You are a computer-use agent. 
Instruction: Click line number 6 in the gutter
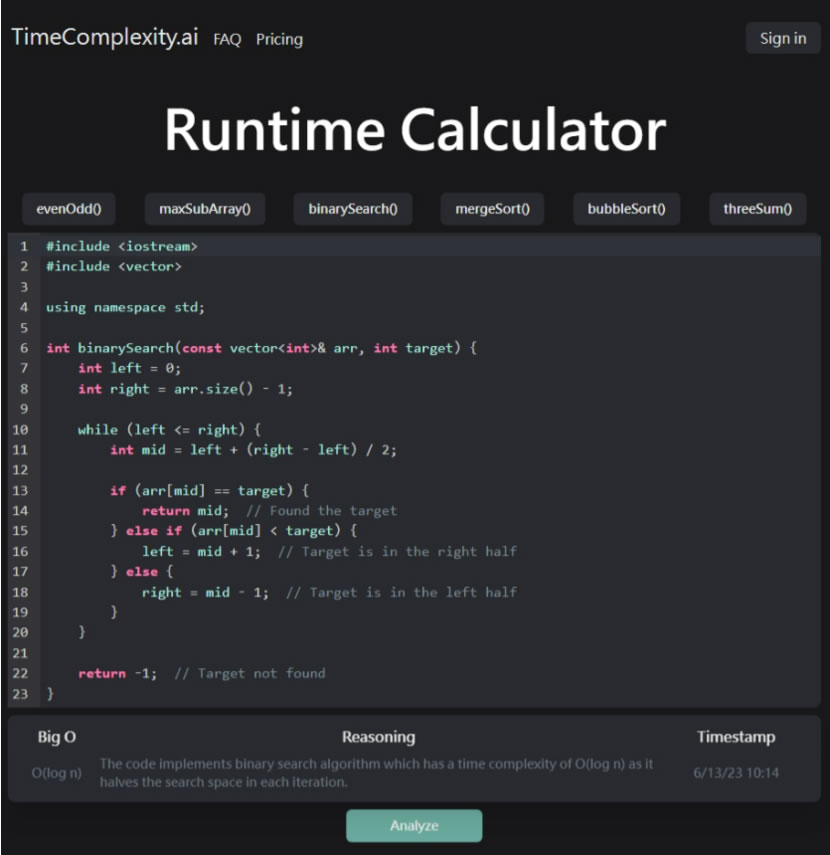23,348
